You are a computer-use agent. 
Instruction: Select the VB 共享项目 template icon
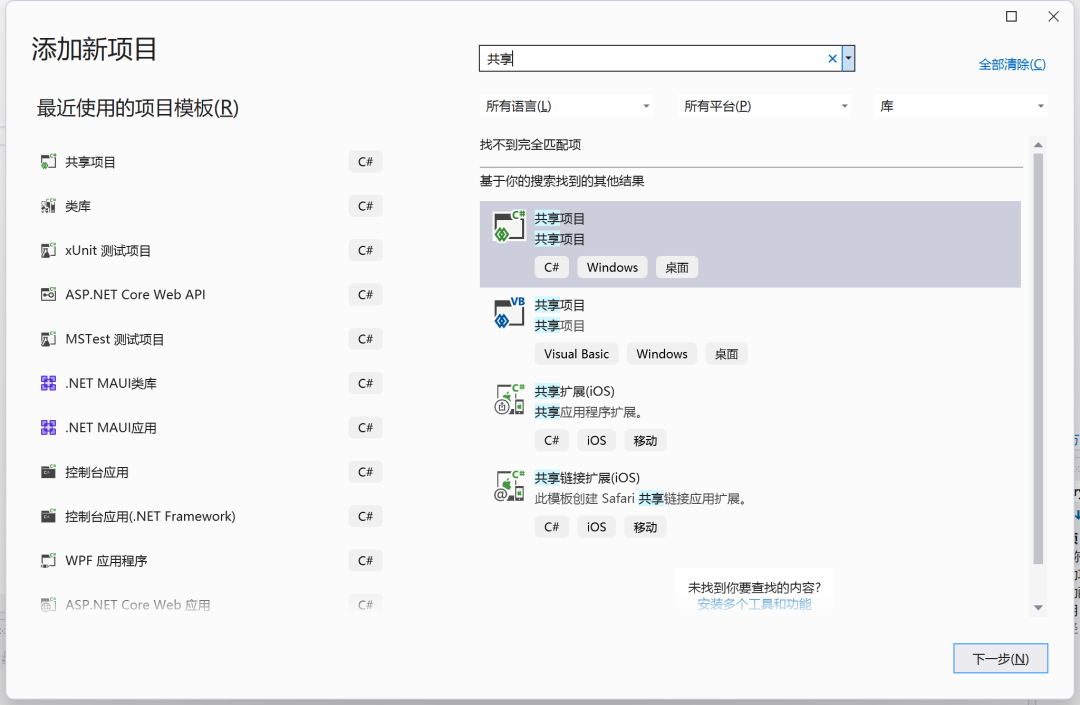[x=509, y=313]
